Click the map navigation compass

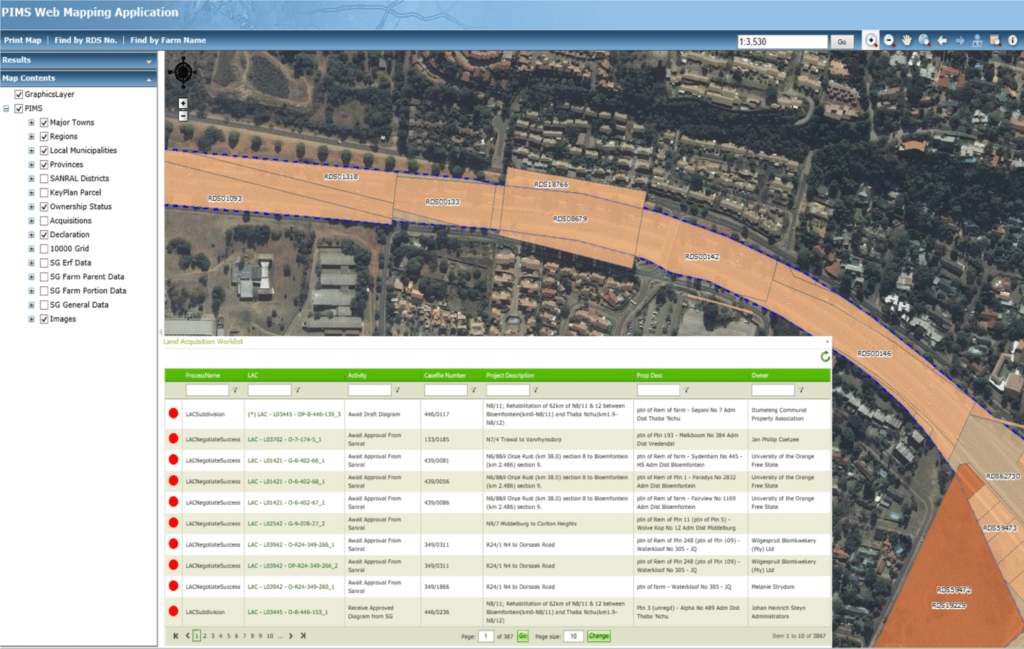click(184, 72)
